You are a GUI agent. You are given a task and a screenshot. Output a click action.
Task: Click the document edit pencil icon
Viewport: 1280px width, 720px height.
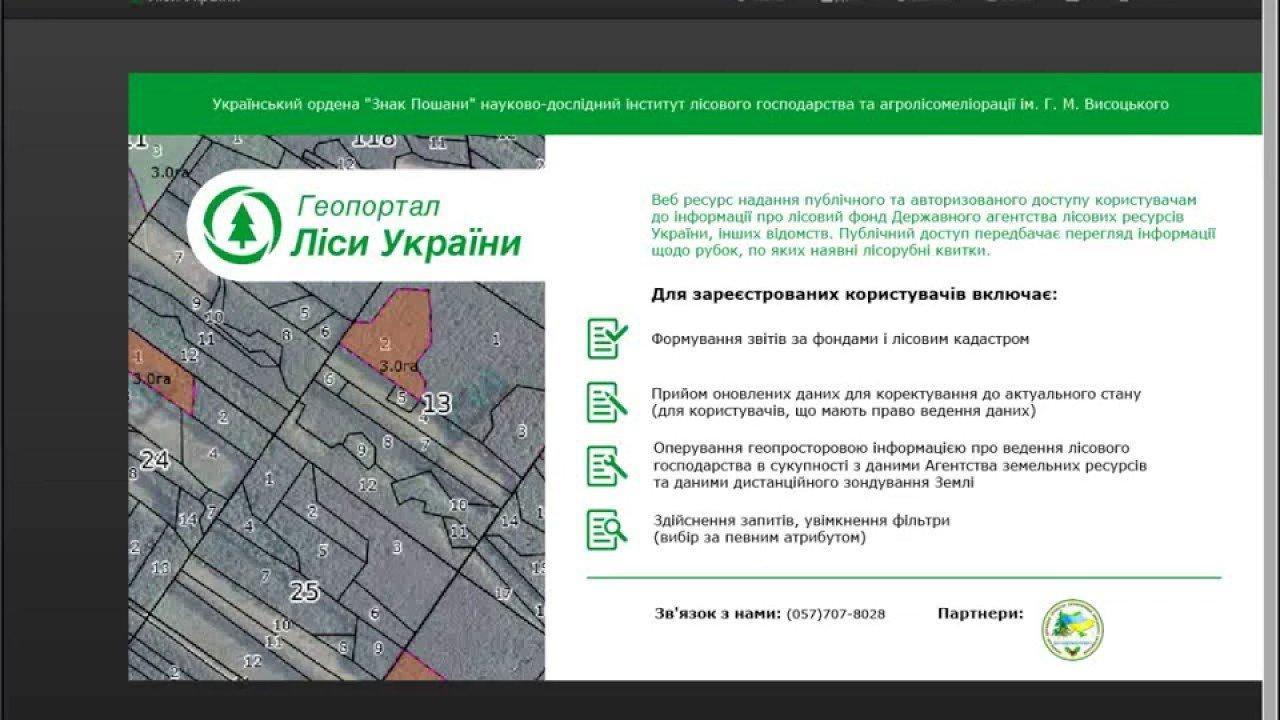click(x=607, y=402)
